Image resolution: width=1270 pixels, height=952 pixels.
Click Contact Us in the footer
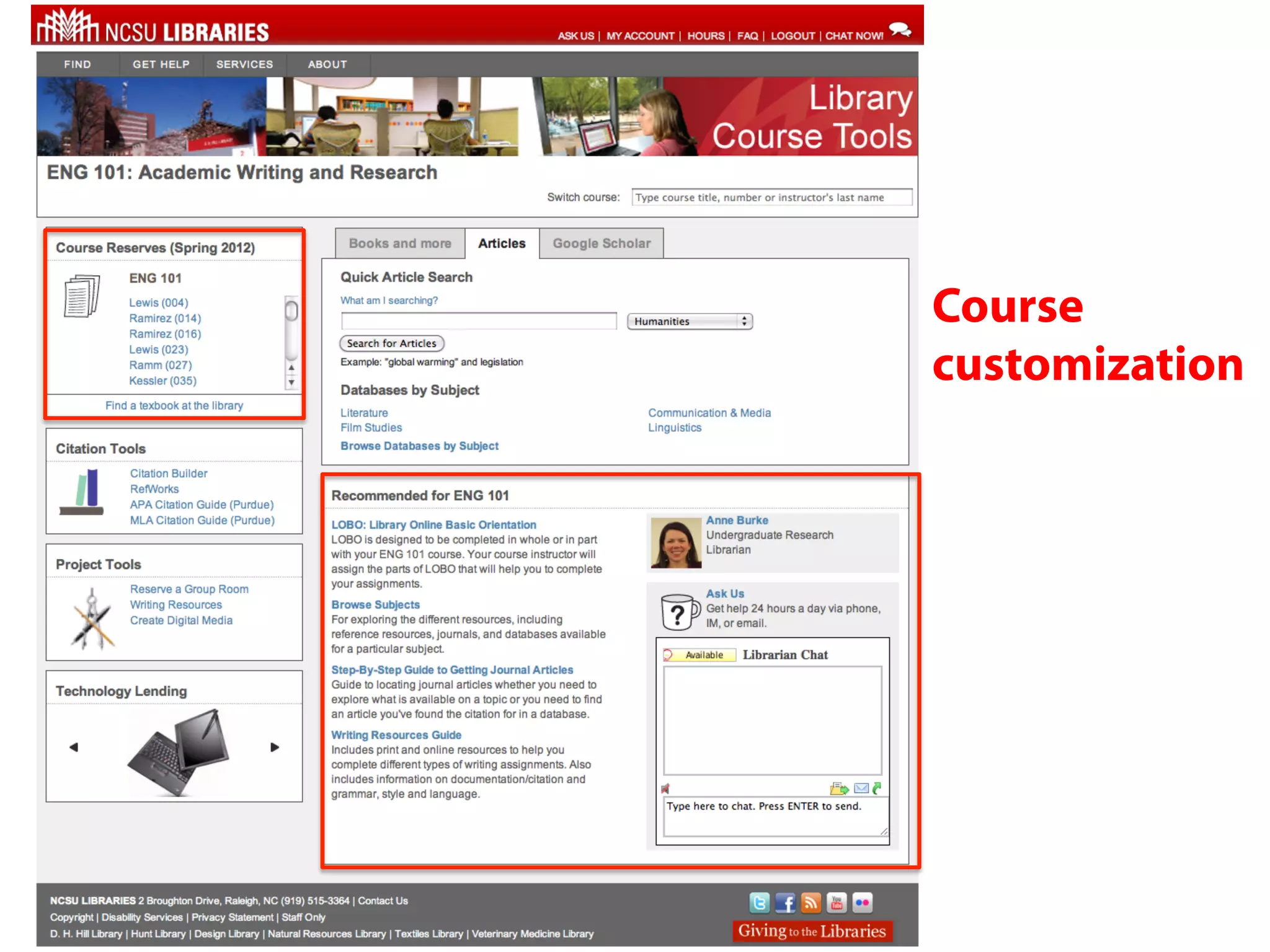383,901
